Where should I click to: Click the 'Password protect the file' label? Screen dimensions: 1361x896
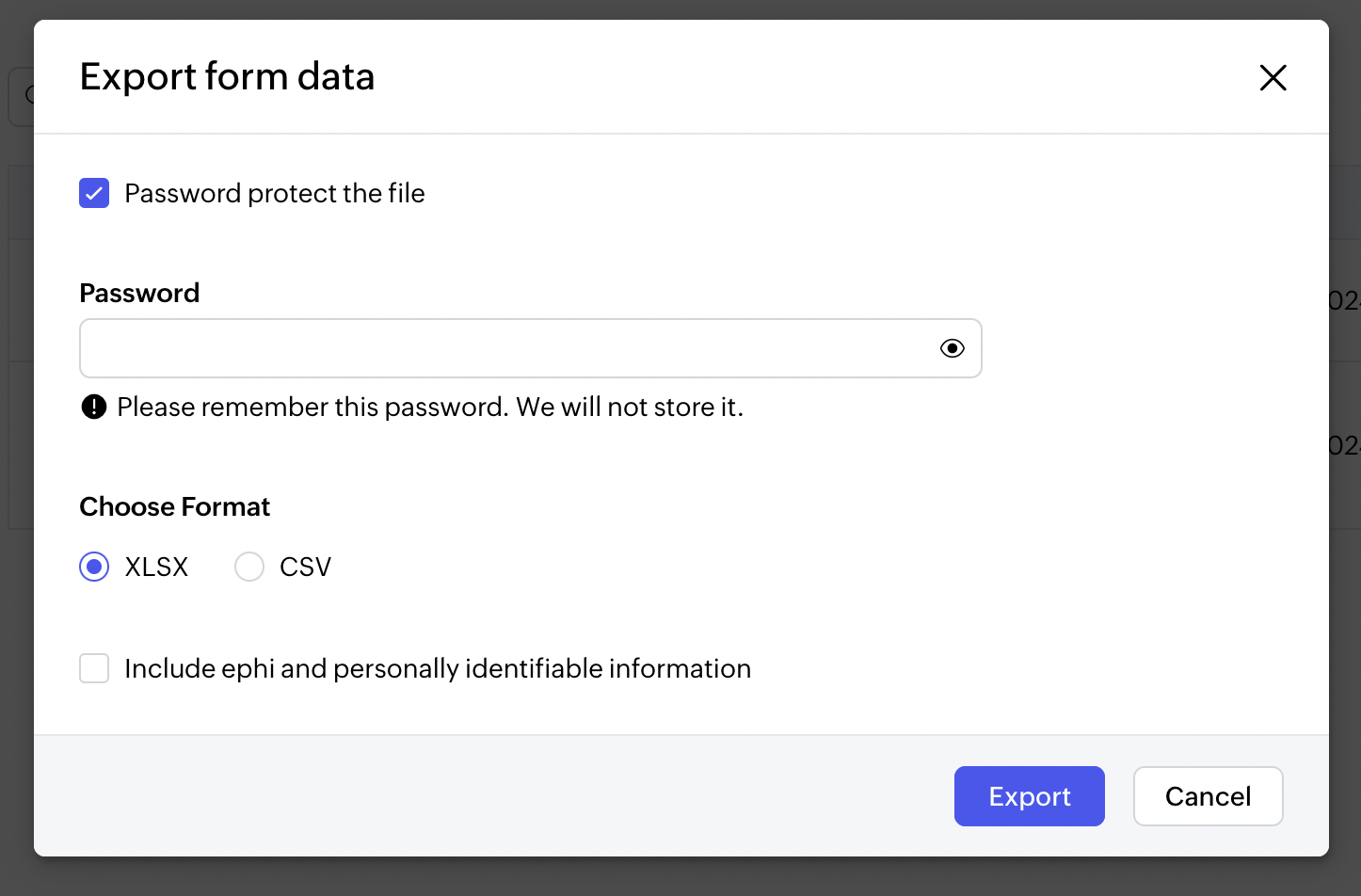[274, 193]
